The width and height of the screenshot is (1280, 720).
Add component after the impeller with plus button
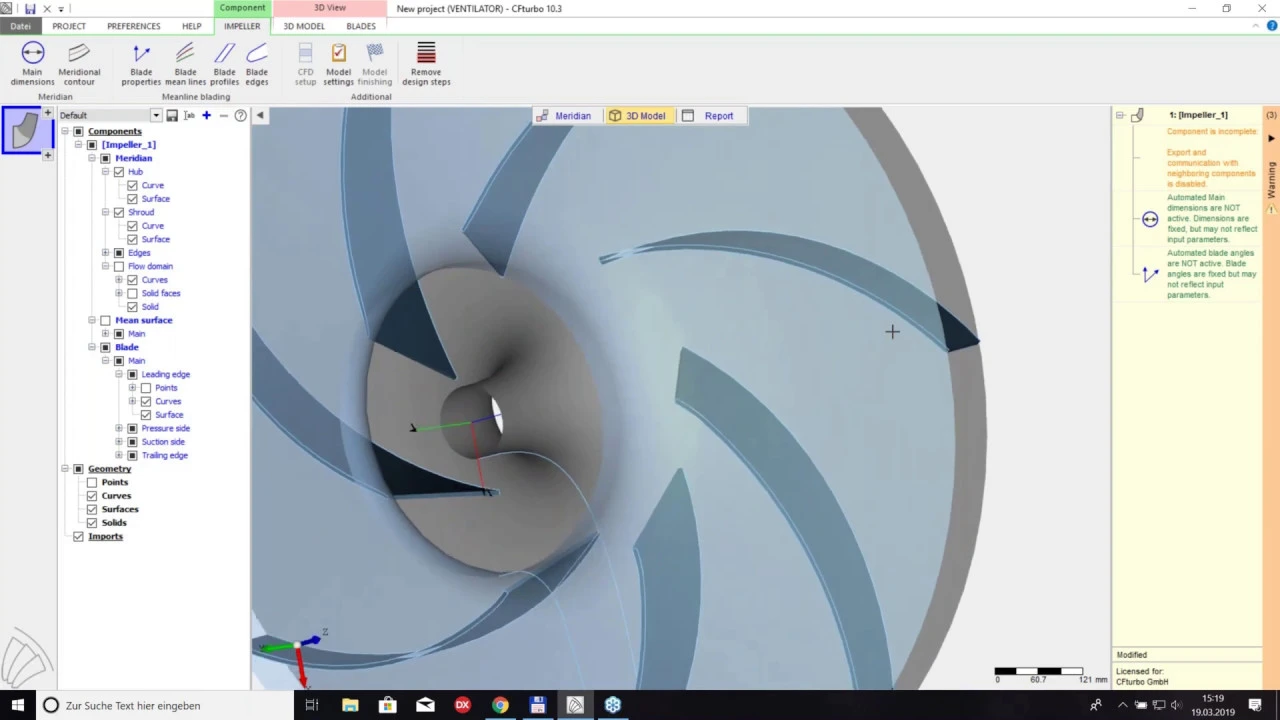pyautogui.click(x=47, y=155)
